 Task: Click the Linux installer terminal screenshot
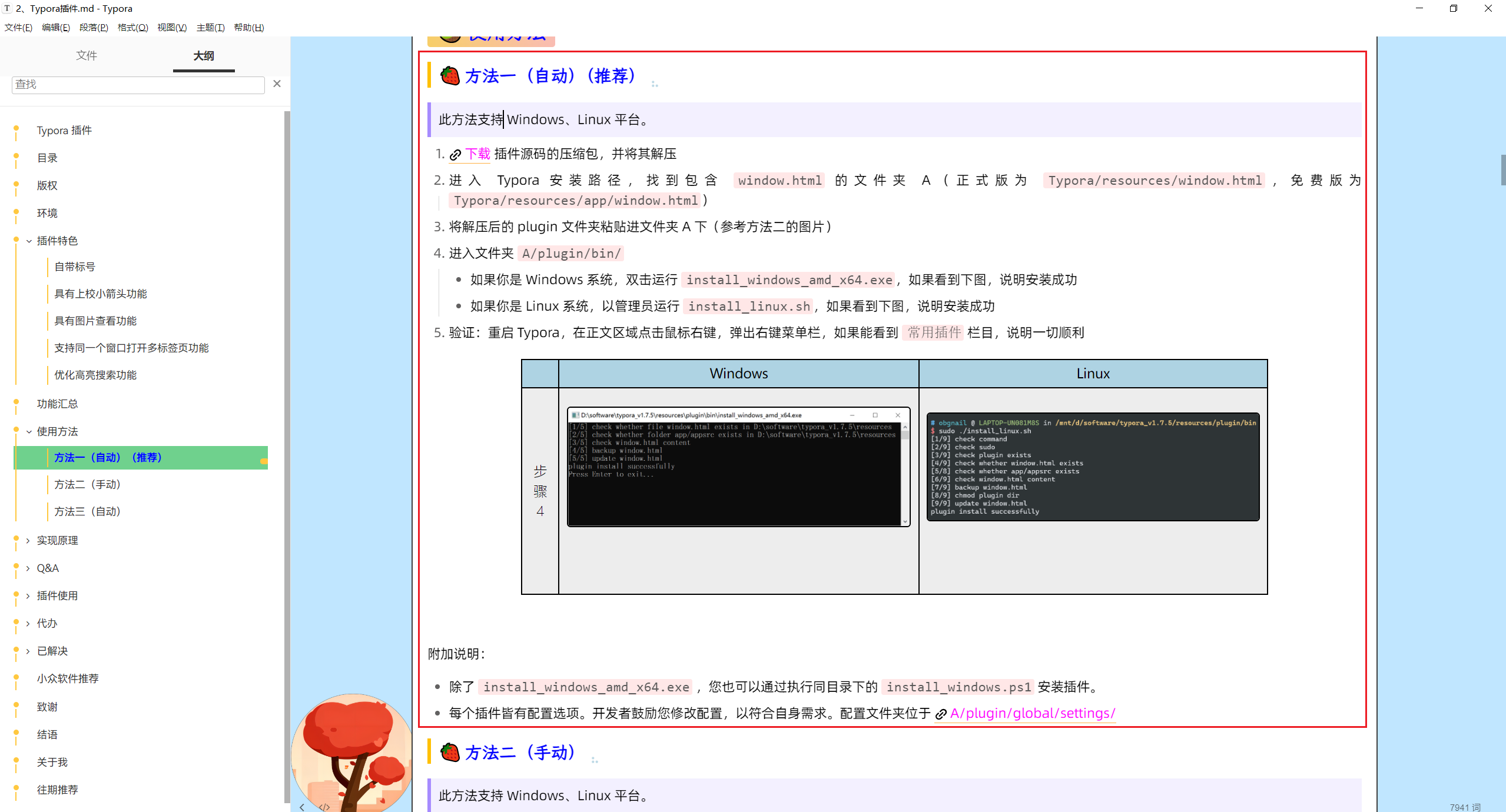(1093, 467)
